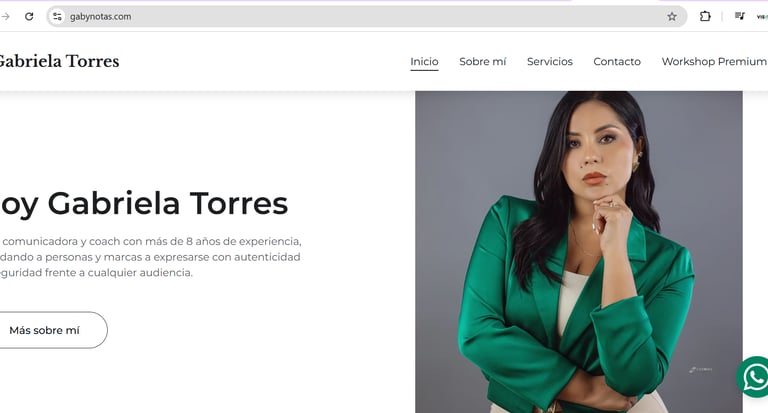
Task: Click the comunicadora y coach paragraph text
Action: pyautogui.click(x=150, y=257)
